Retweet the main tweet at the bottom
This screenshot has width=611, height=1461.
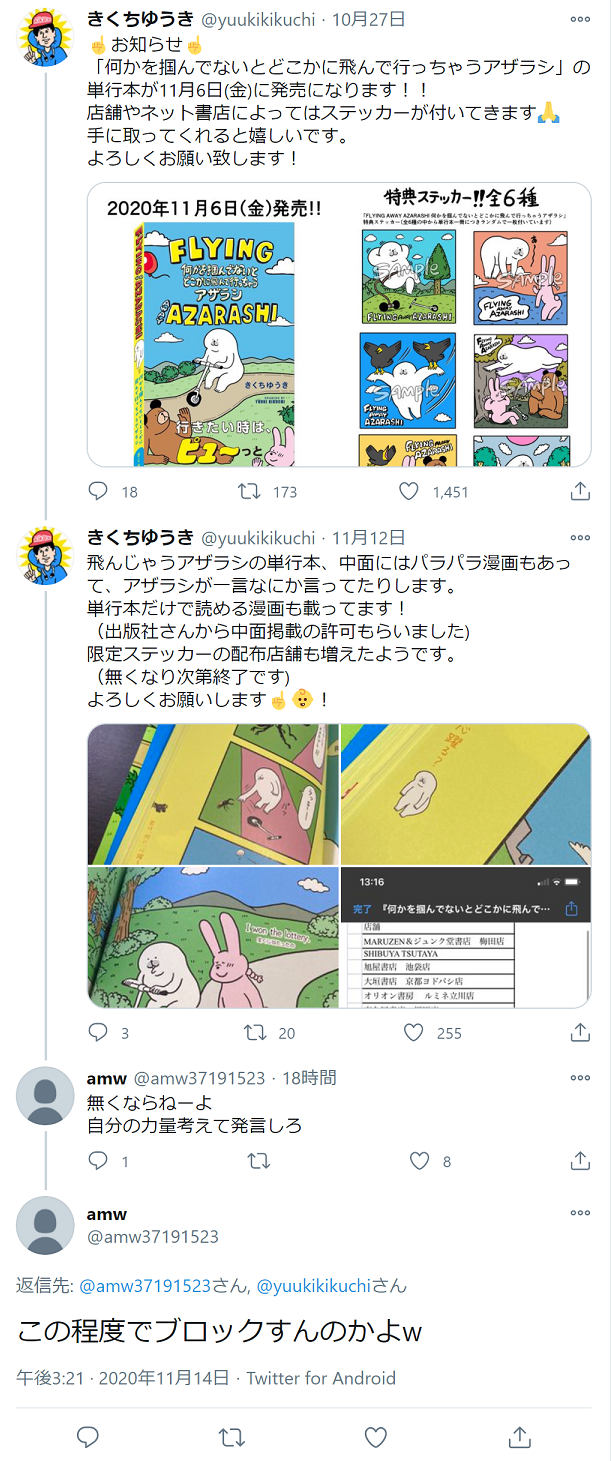coord(232,1437)
